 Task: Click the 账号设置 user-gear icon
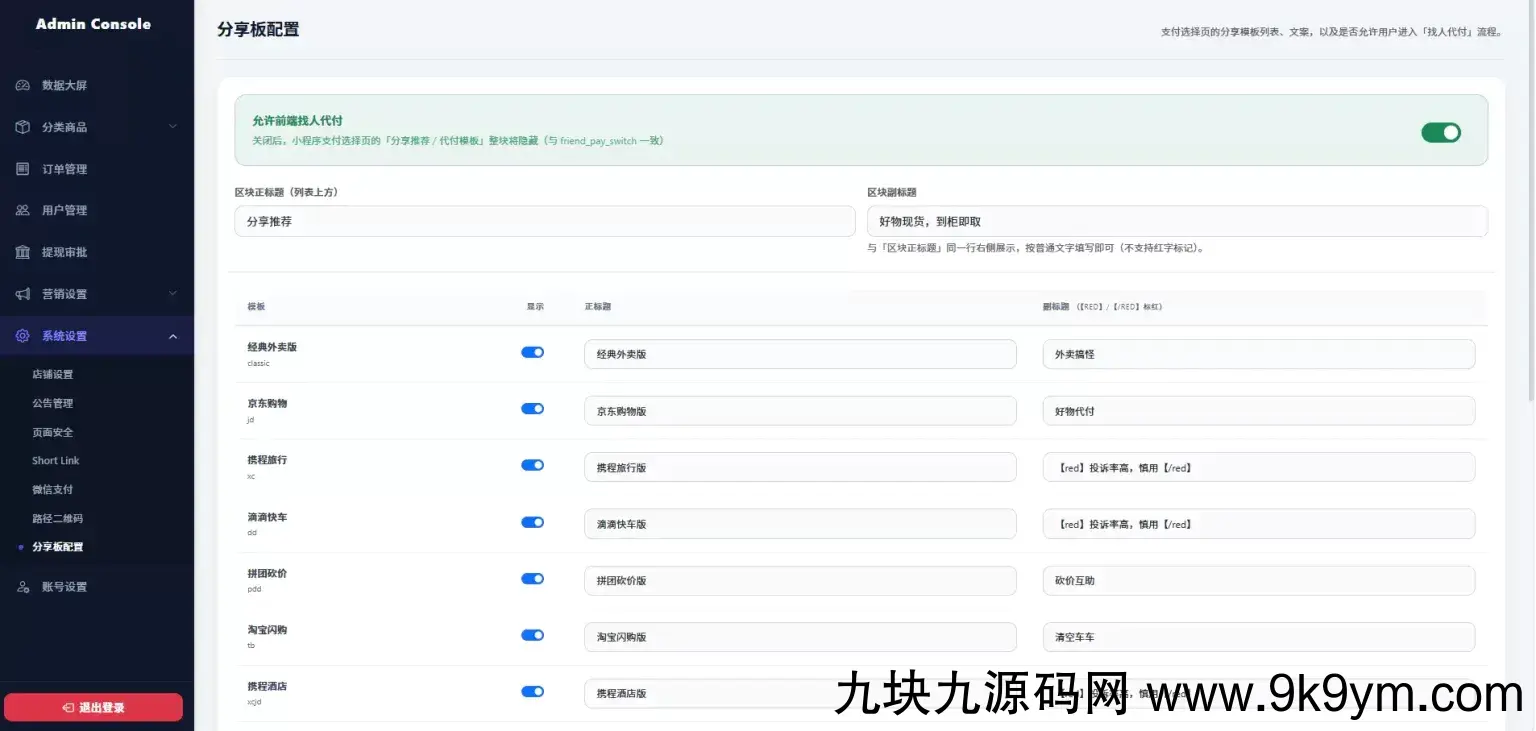[23, 587]
